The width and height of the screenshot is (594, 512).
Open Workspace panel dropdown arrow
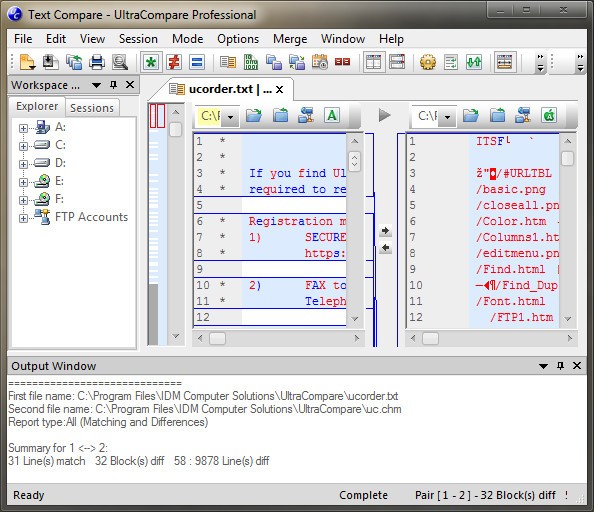click(x=96, y=85)
